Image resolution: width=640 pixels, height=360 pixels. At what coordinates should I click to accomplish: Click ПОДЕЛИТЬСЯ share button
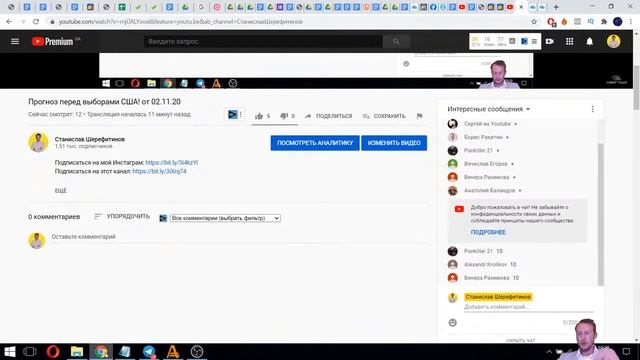(x=328, y=116)
